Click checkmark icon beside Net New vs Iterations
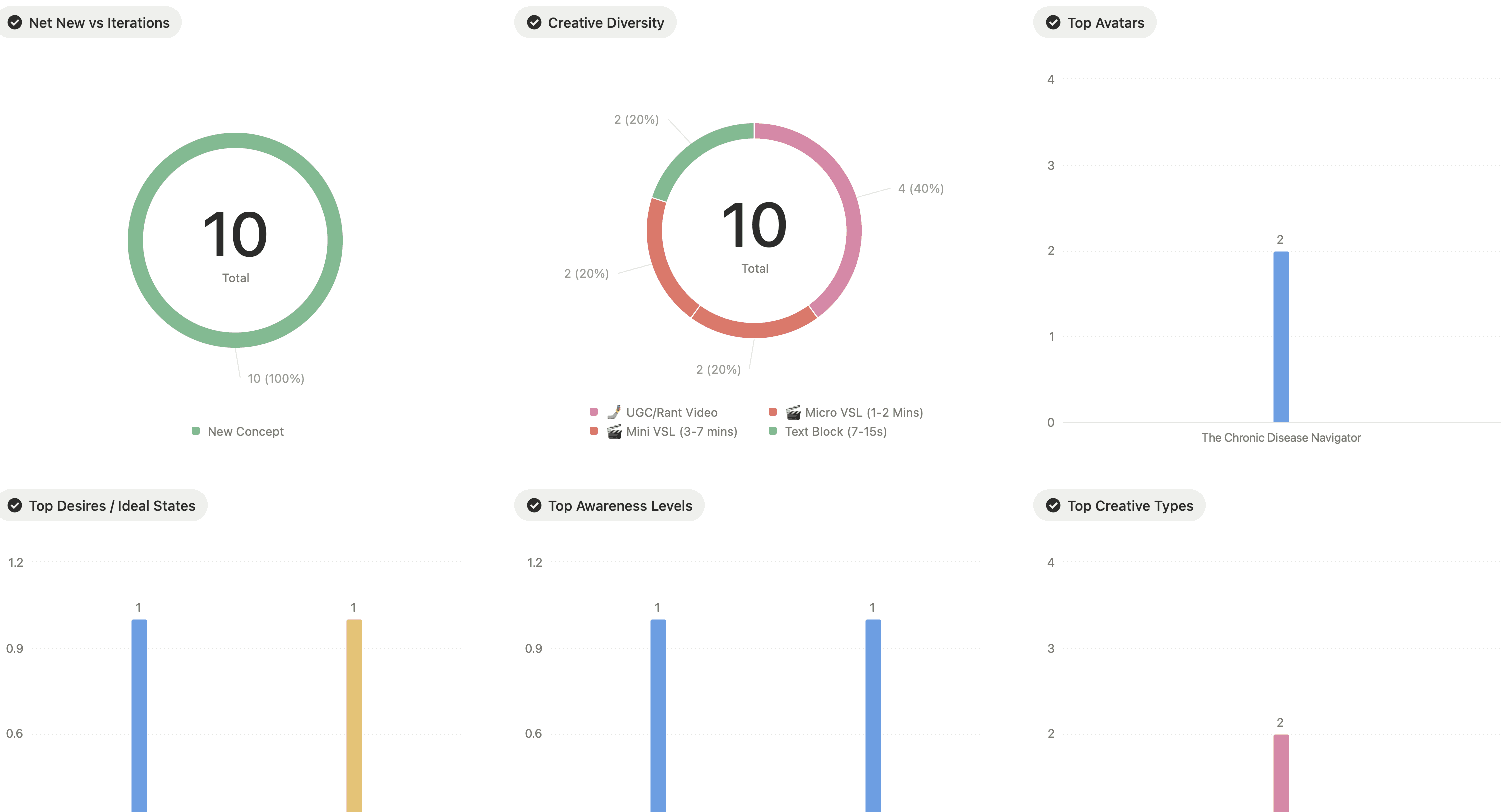This screenshot has height=812, width=1512. 15,23
